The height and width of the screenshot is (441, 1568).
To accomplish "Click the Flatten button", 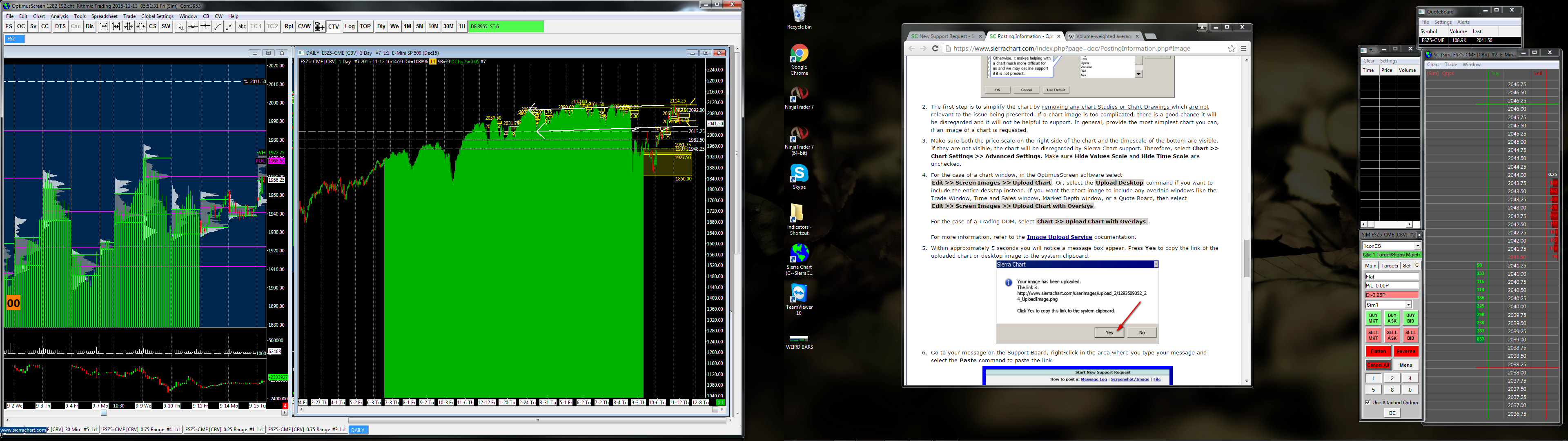I will [x=1378, y=352].
